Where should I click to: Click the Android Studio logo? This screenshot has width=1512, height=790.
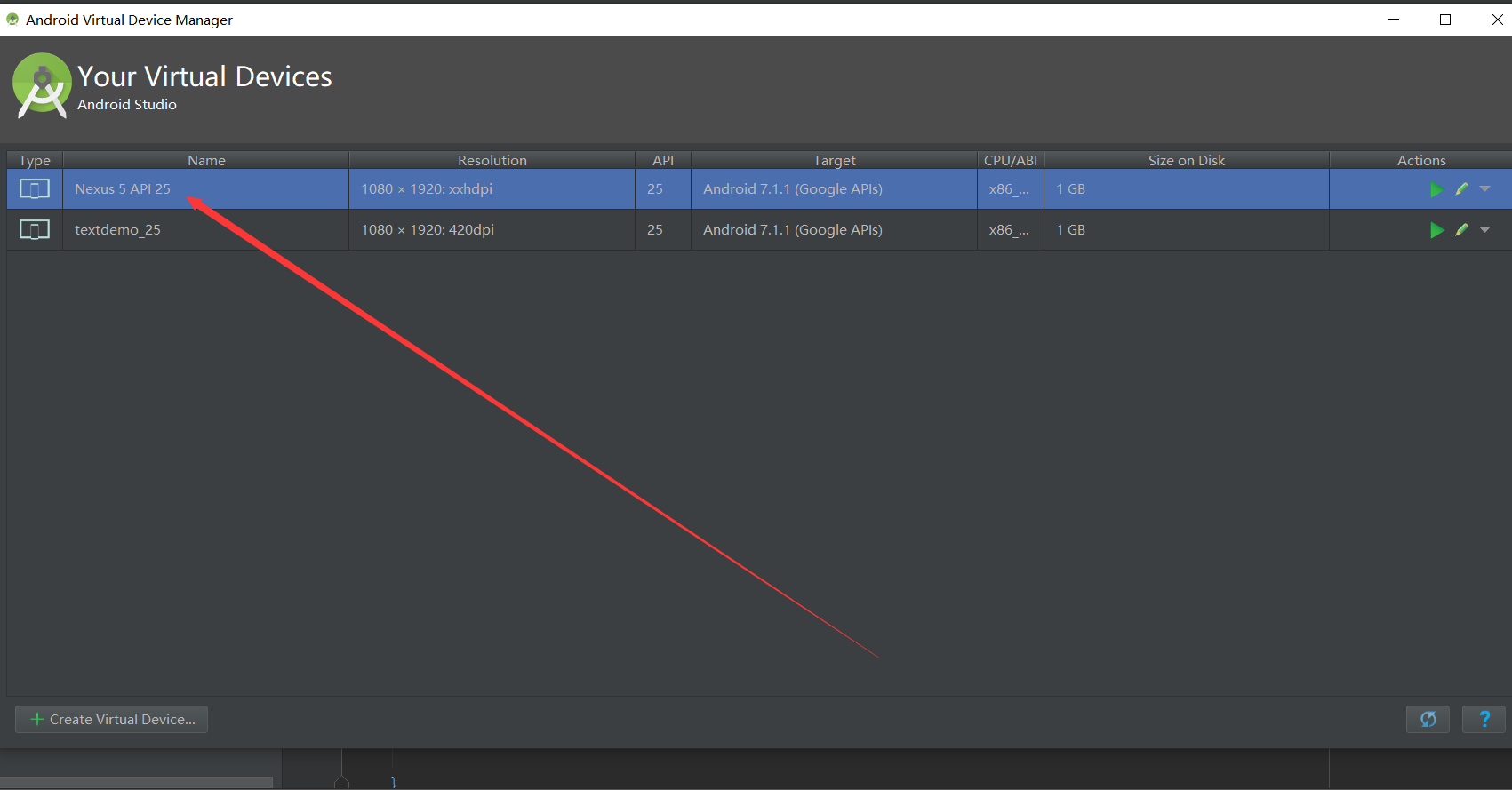[x=42, y=85]
